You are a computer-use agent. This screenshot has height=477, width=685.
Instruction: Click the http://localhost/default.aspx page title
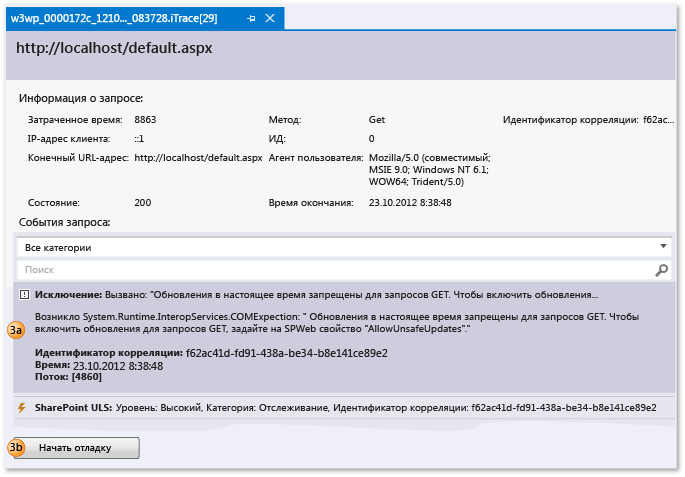tap(114, 48)
